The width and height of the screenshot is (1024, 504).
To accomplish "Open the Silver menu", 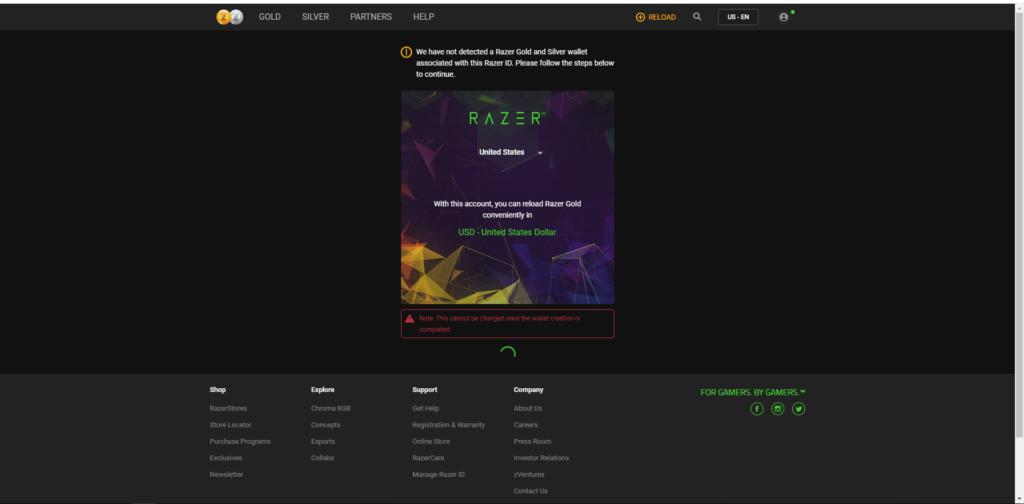I will 315,17.
